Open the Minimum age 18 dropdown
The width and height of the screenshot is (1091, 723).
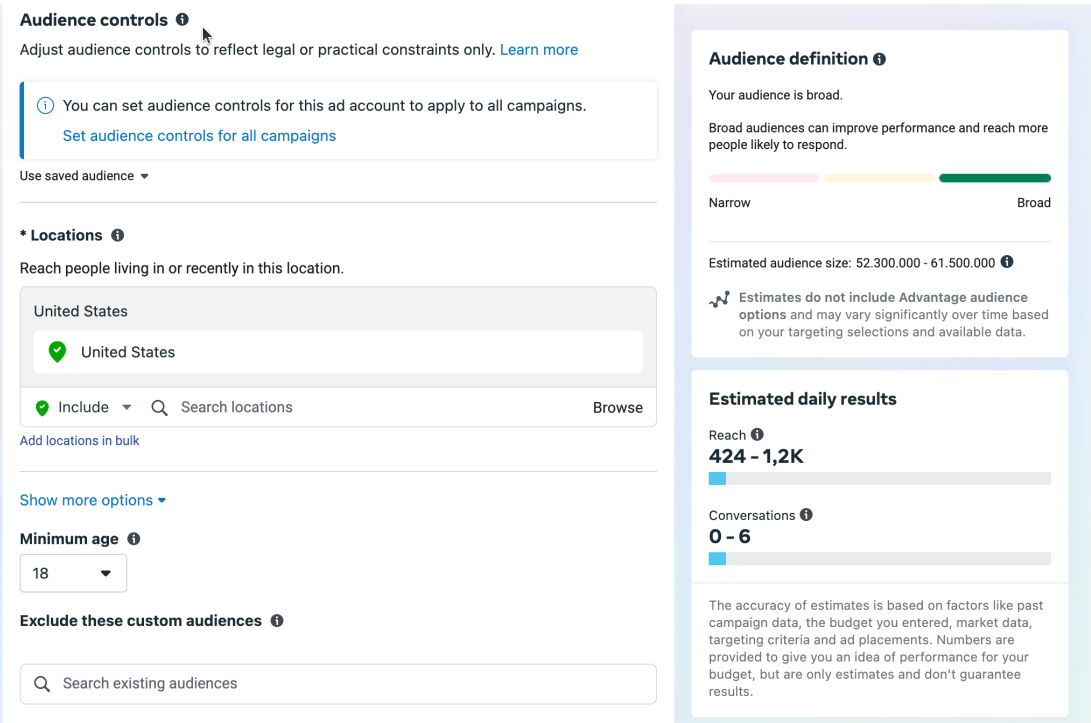[73, 573]
